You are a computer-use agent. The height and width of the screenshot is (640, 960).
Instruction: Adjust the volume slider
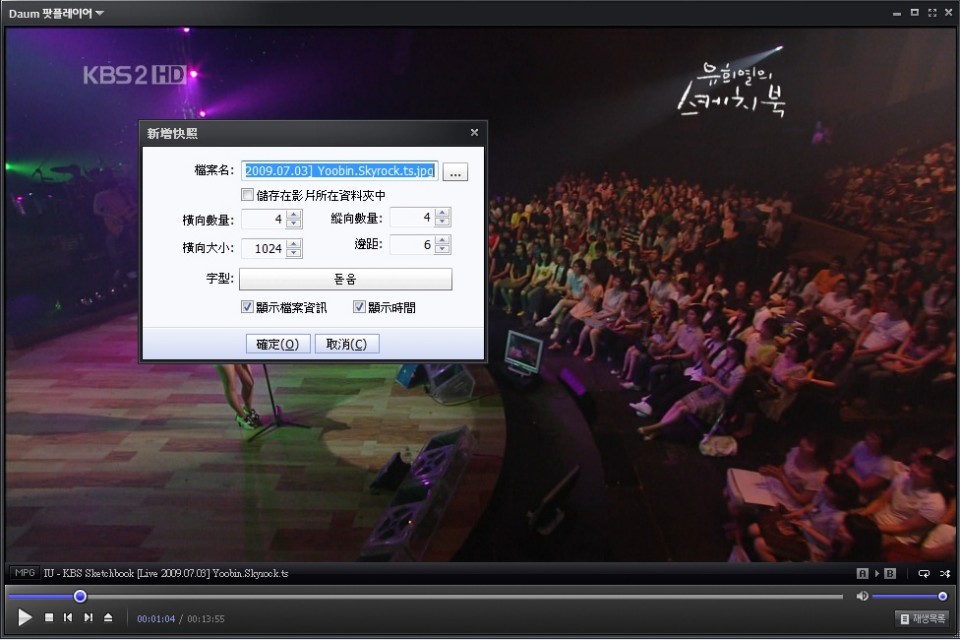[909, 596]
